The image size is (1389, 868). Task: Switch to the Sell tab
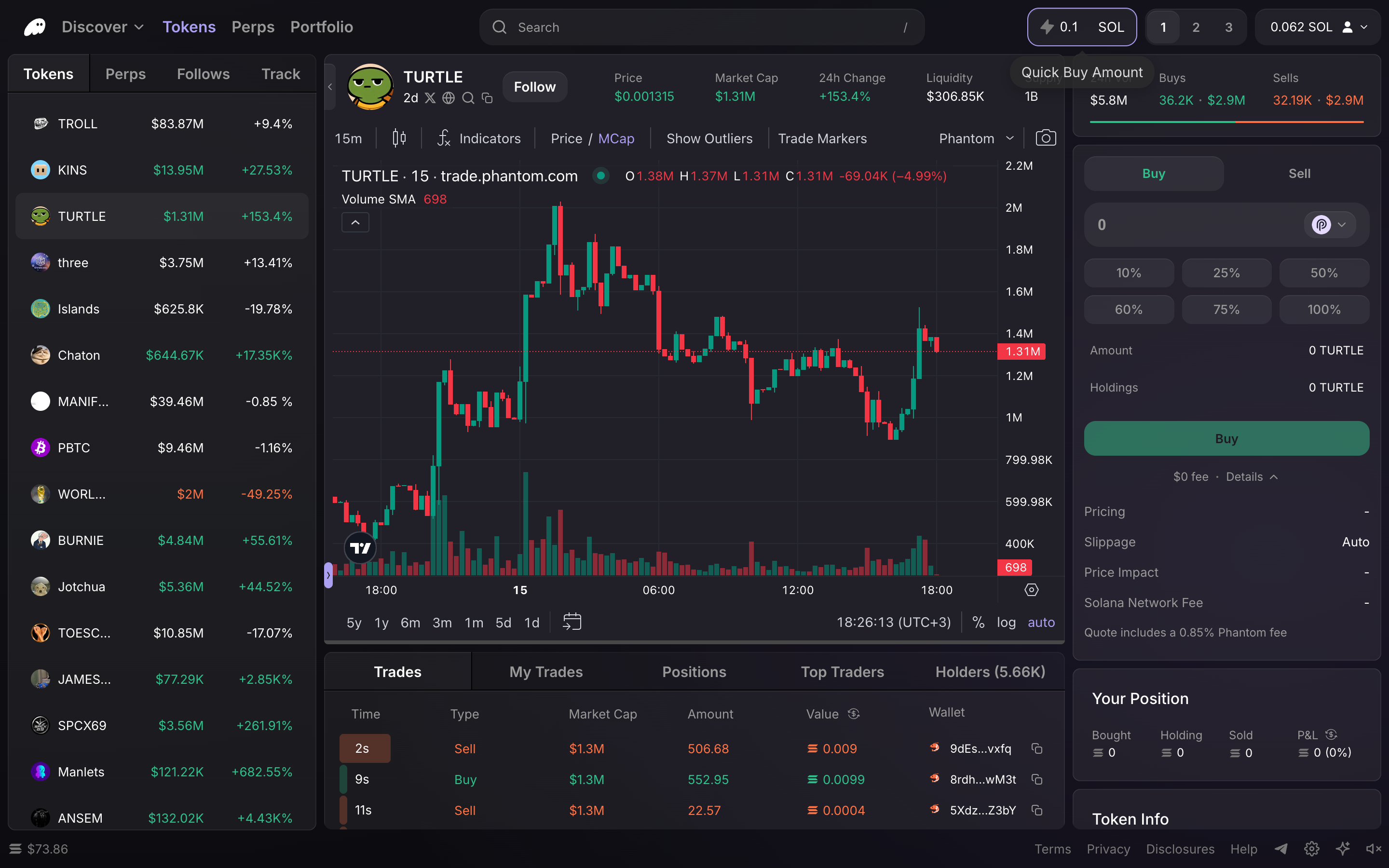(1299, 174)
